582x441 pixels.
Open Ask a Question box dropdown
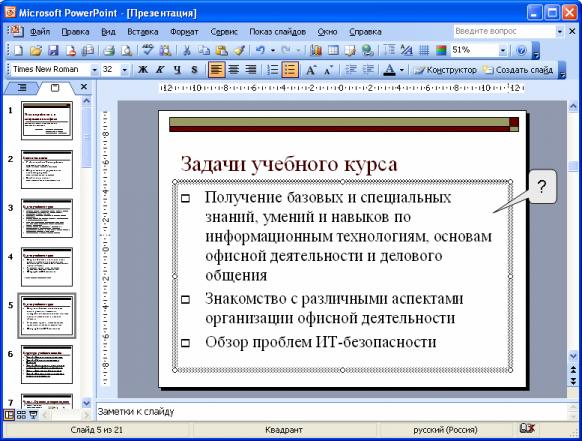coord(560,32)
